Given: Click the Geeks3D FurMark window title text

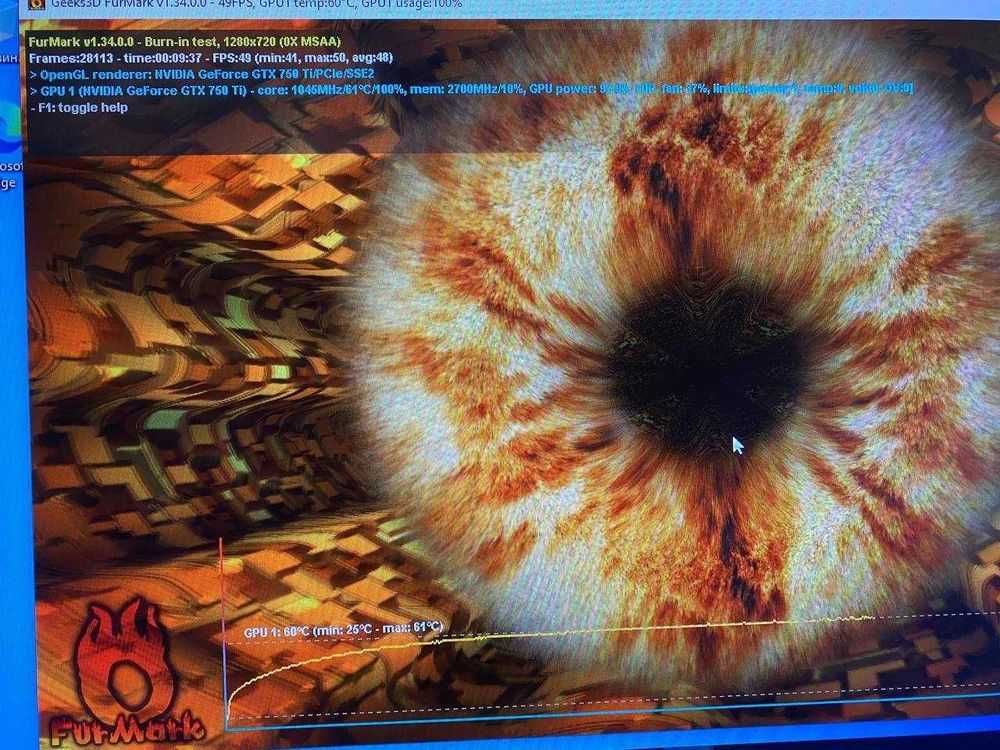Looking at the screenshot, I should point(256,4).
